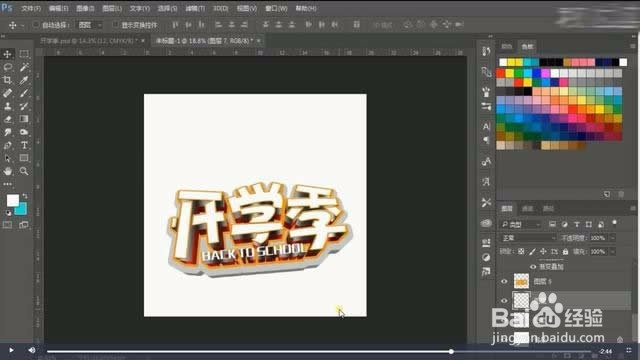The image size is (640, 360).
Task: Hide the 渐变叠加 effect via eye icon
Action: 533,267
